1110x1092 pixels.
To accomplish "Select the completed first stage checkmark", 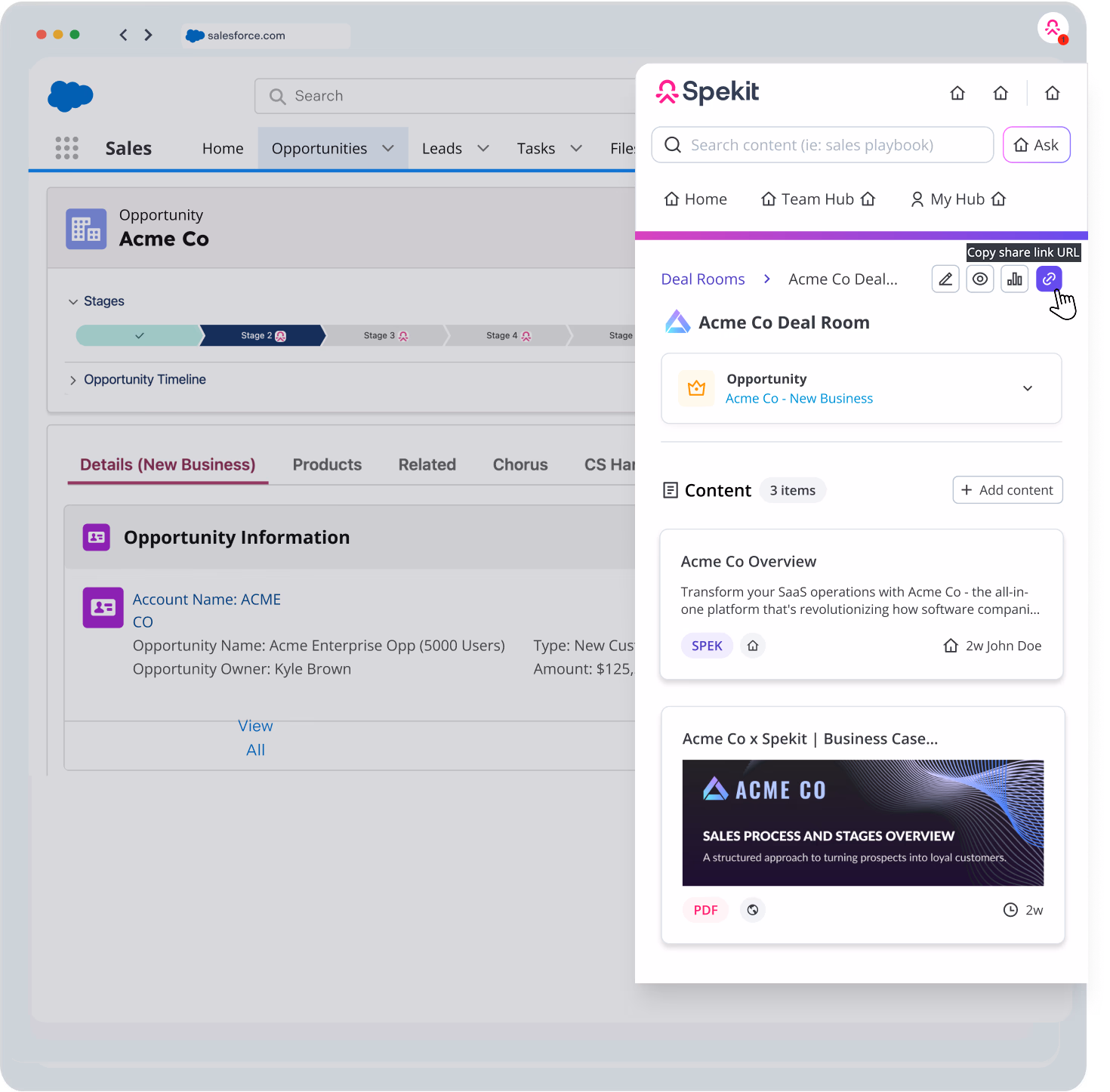I will click(139, 335).
